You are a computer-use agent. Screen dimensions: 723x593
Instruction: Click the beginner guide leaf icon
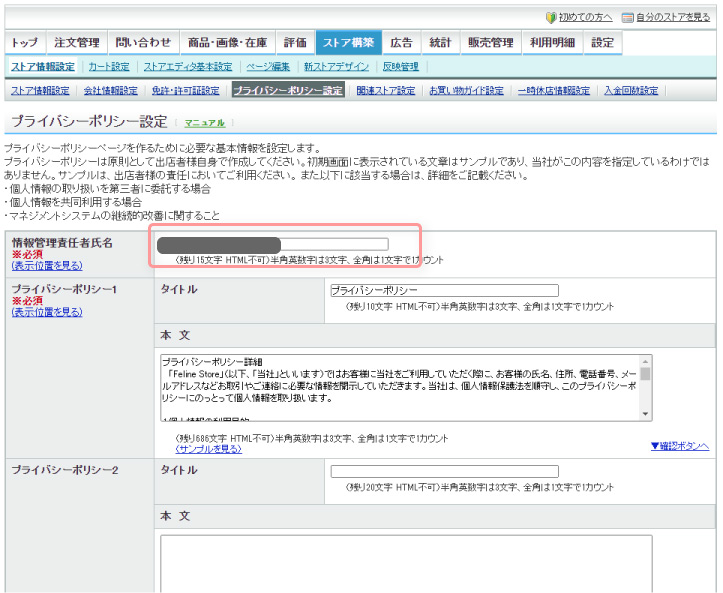click(551, 18)
